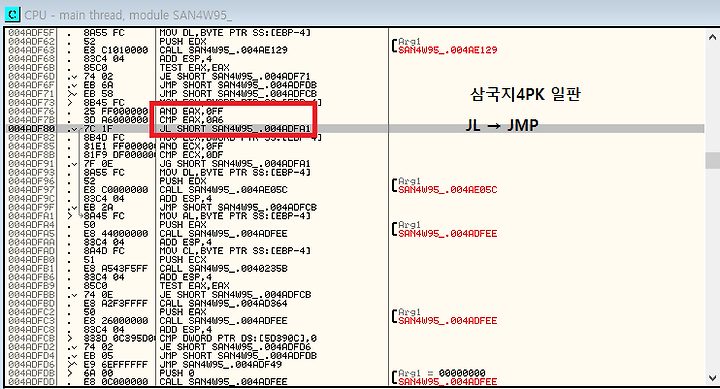Click the Arg1 = 00000000 comment
Screen dimensions: 720x389
point(442,373)
